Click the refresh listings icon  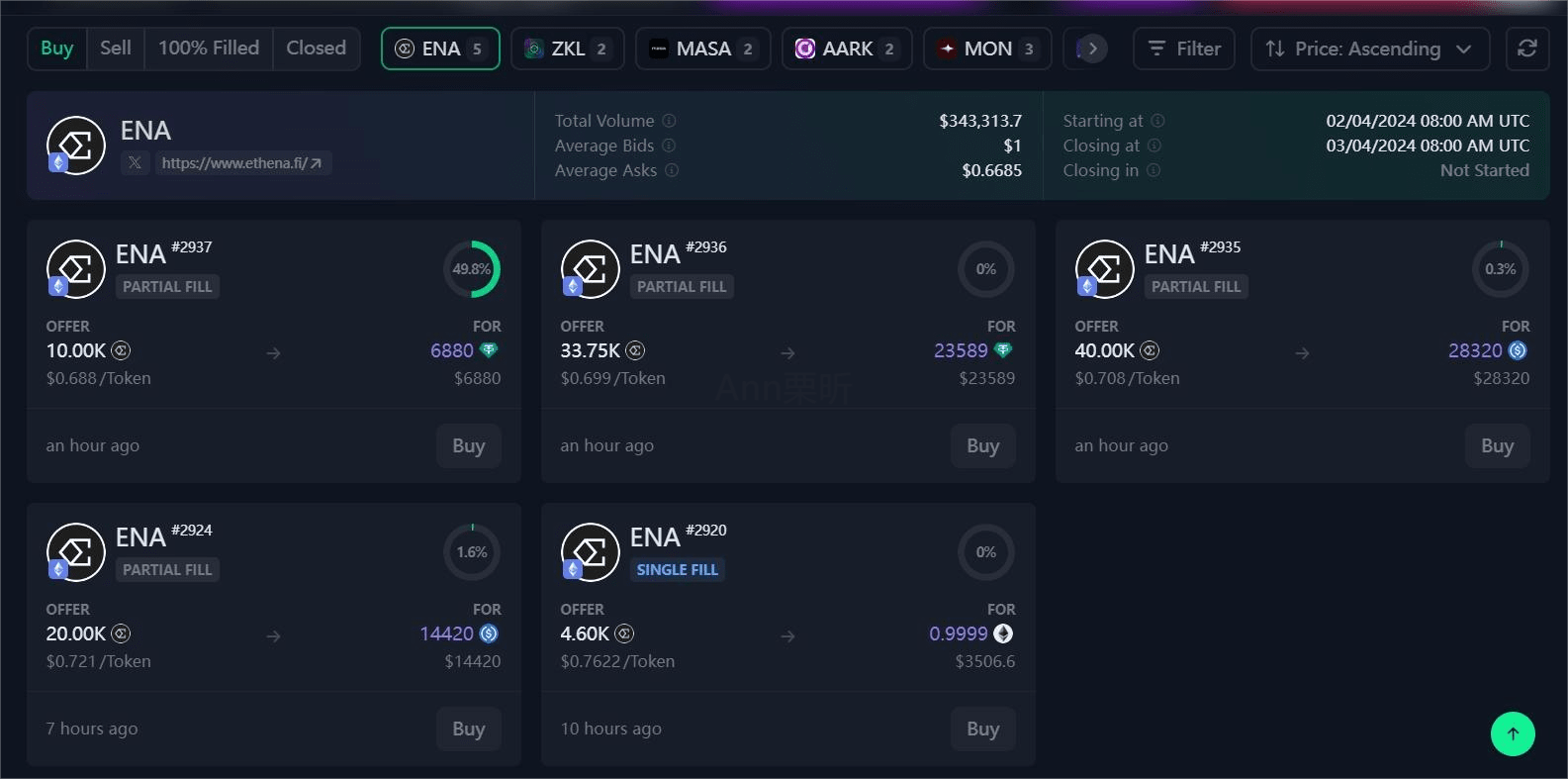1526,49
